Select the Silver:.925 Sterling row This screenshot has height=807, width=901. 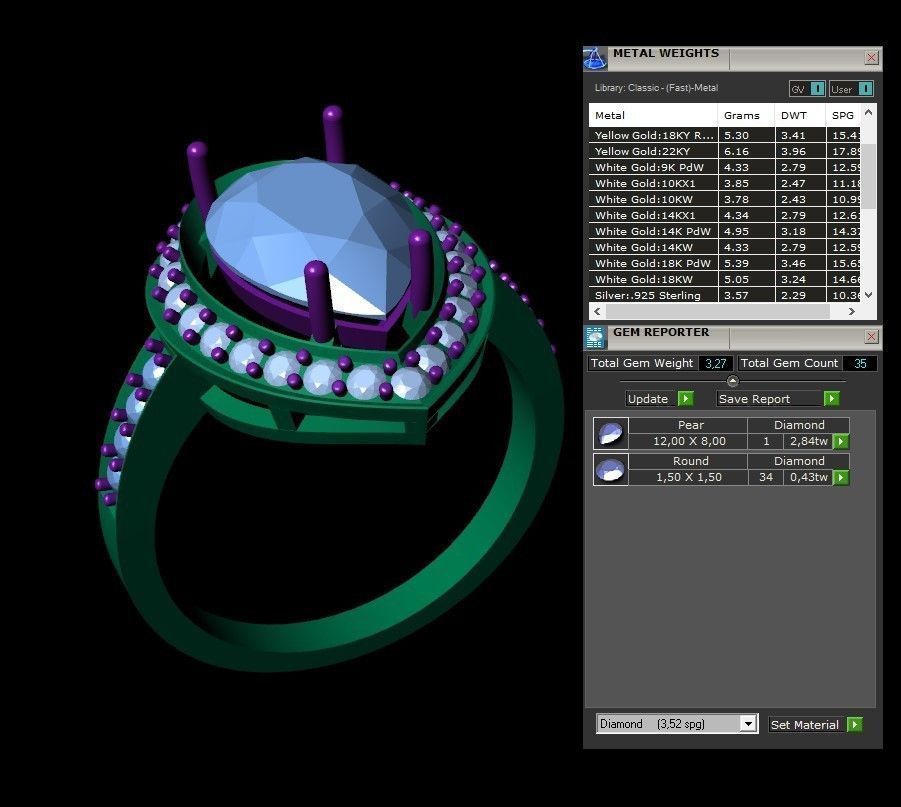[725, 295]
